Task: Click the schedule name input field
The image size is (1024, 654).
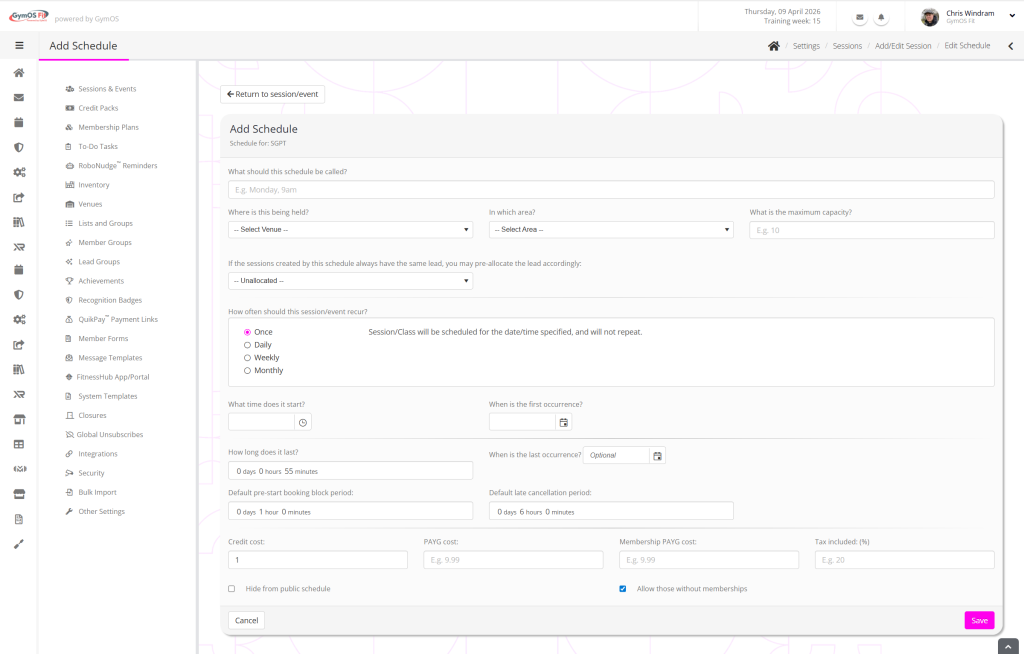Action: click(611, 189)
